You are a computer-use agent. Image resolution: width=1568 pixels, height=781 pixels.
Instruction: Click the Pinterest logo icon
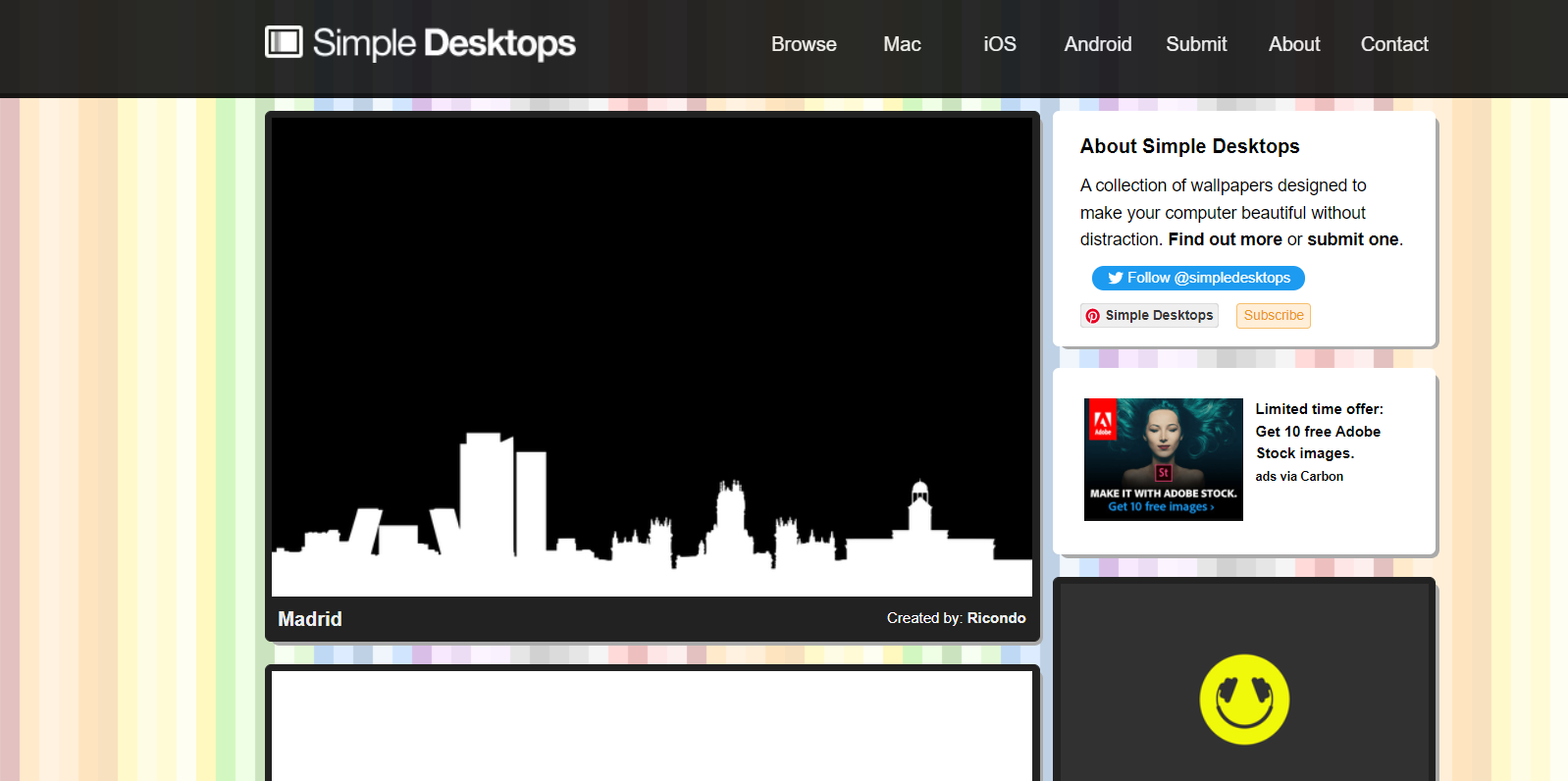[x=1093, y=316]
